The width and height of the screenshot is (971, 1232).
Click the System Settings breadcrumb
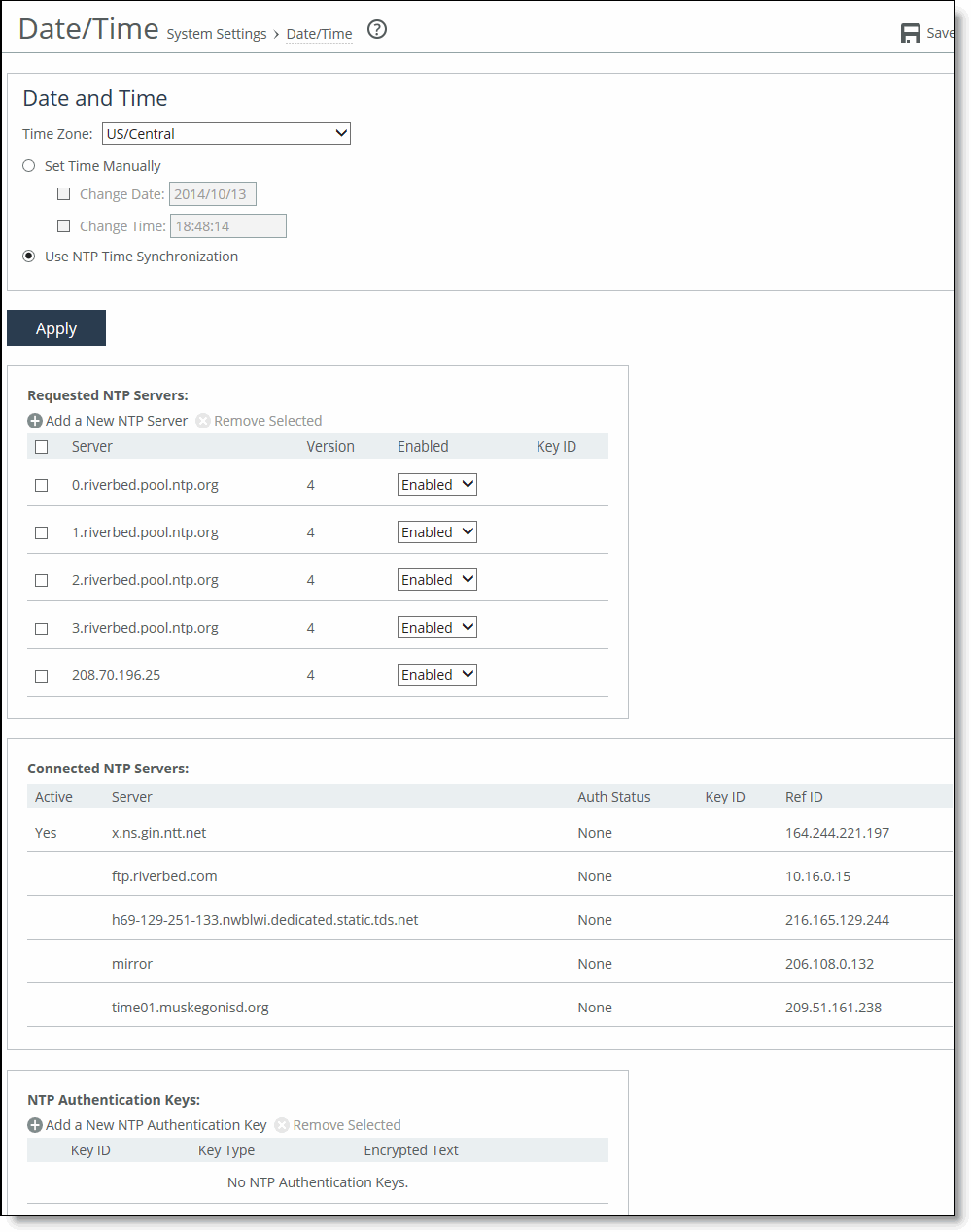(x=216, y=33)
